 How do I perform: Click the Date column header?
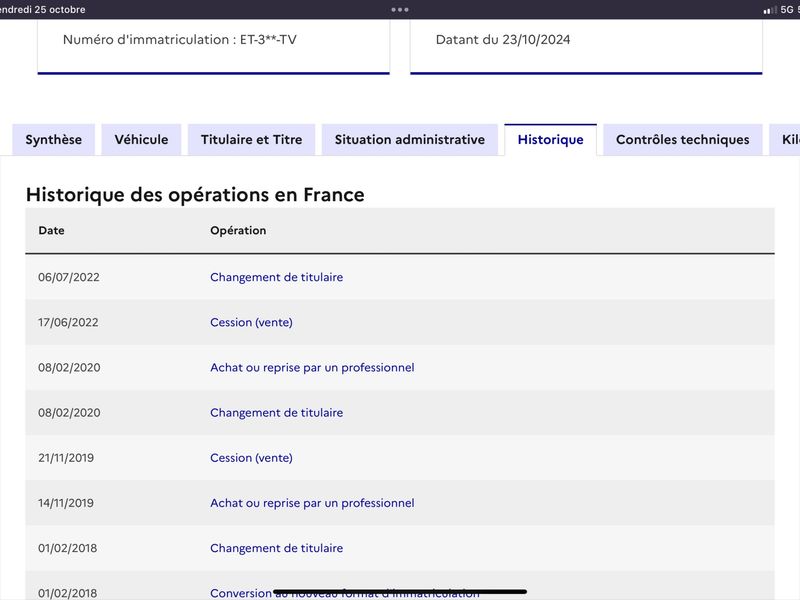[52, 230]
